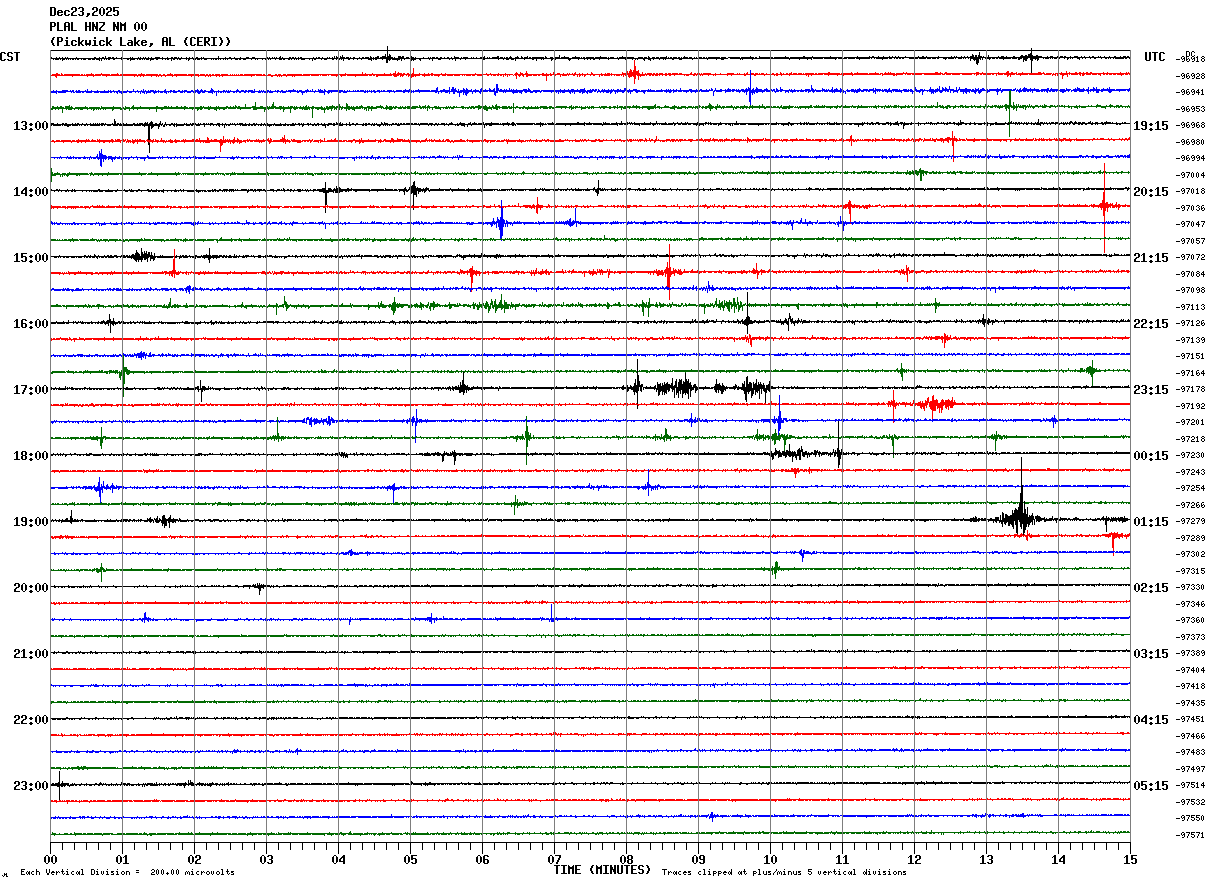Click the DC offset value -96968
Viewport: 1210px width, 886px height.
point(1191,125)
